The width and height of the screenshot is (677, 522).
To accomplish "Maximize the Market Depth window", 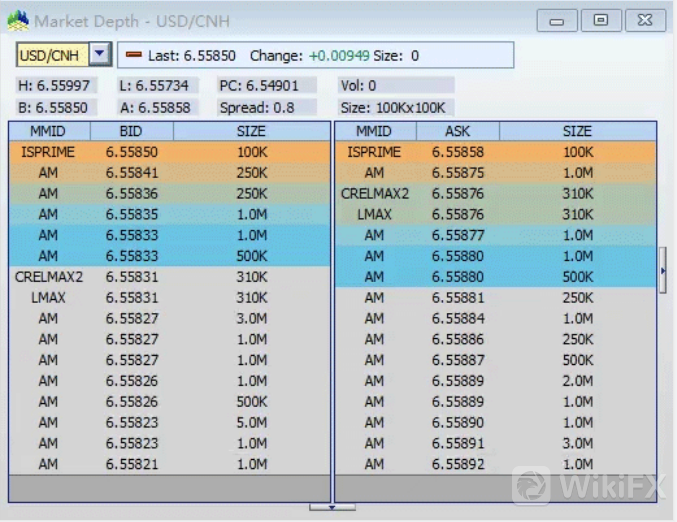I will point(600,20).
